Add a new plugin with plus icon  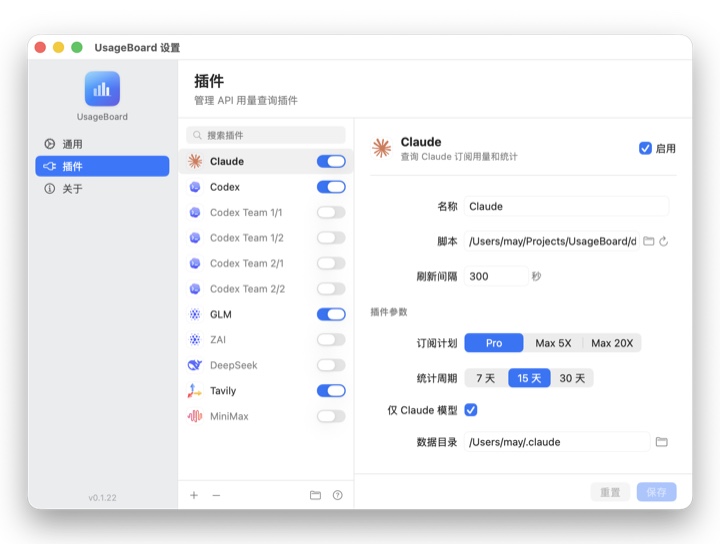click(x=194, y=495)
